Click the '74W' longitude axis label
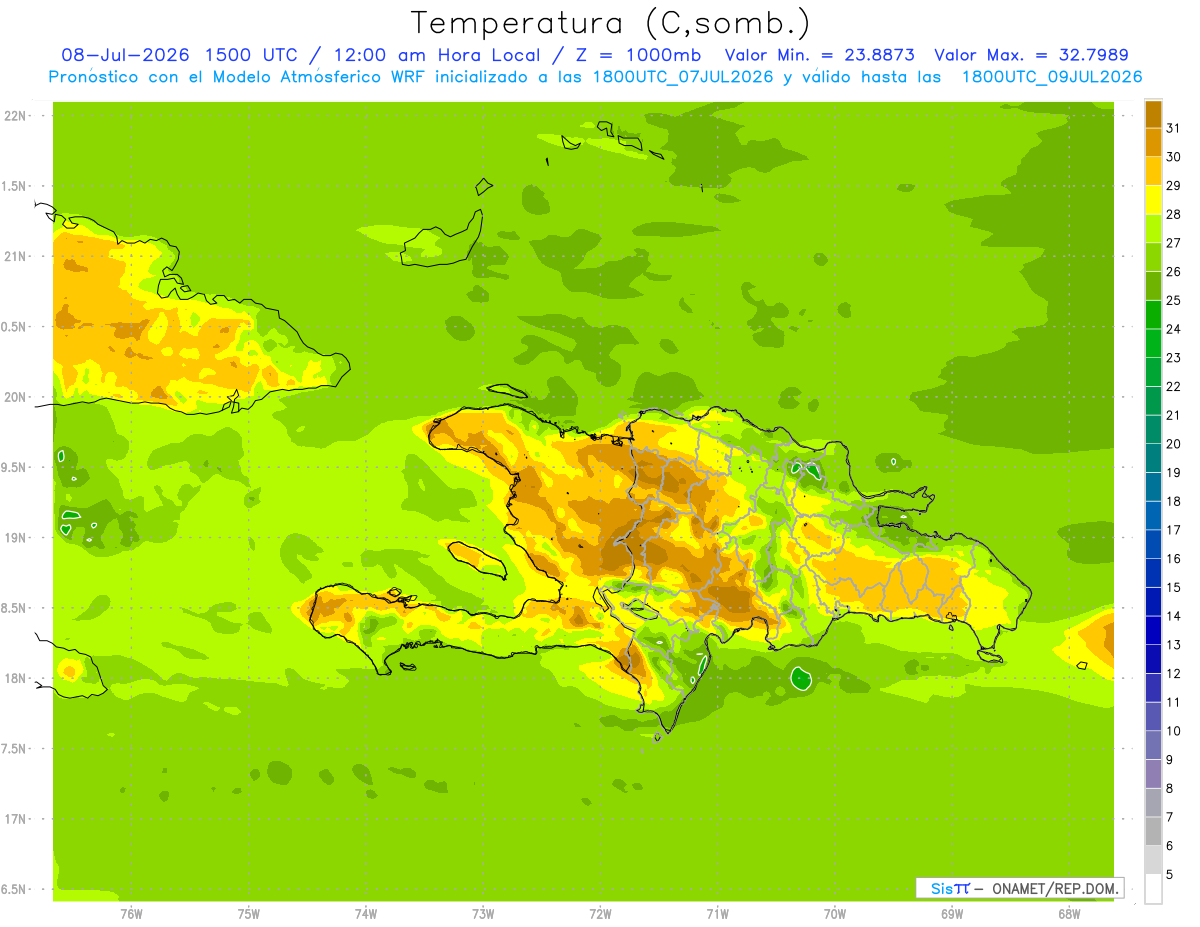The image size is (1200, 927). tap(366, 913)
